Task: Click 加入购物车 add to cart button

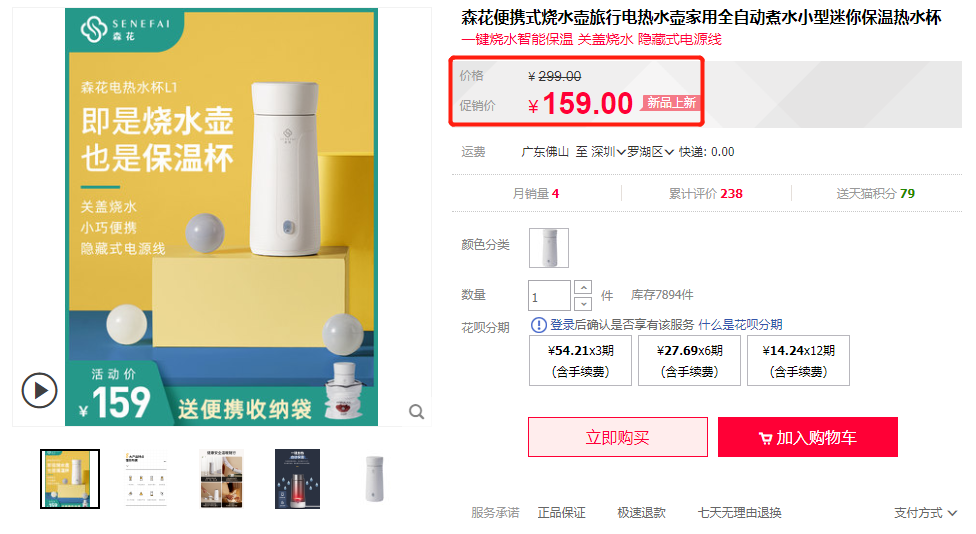Action: pyautogui.click(x=807, y=437)
